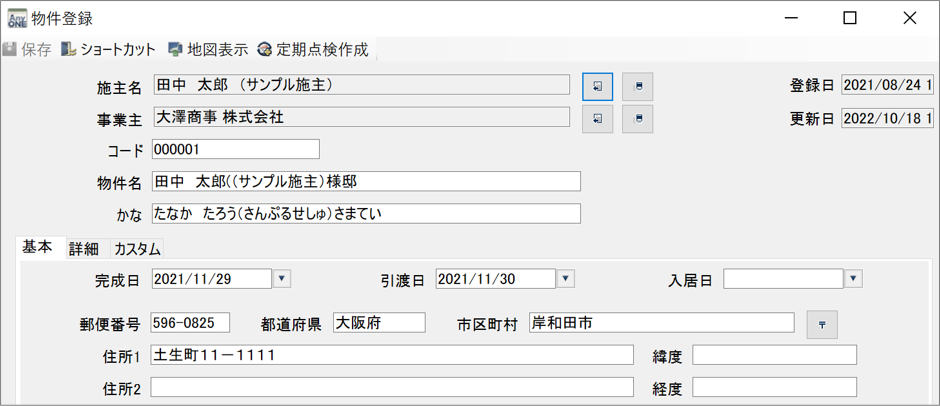Open 地図表示 map view

208,49
